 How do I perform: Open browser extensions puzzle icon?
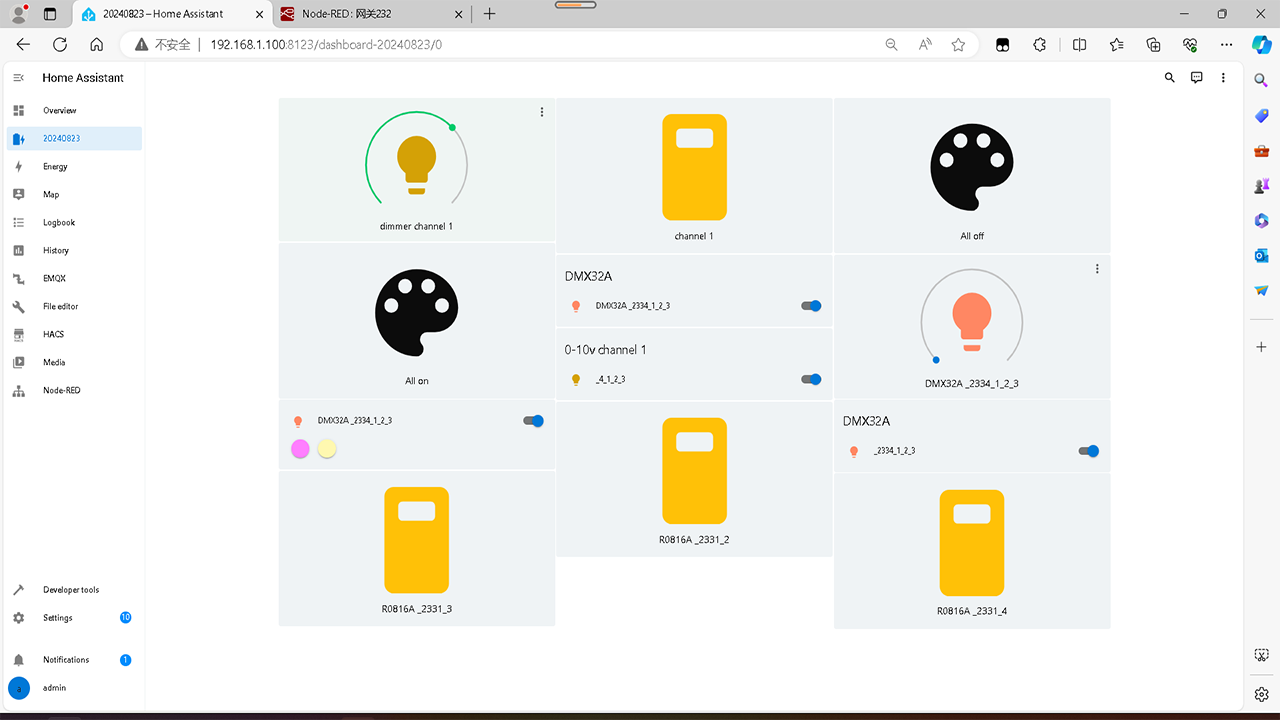(x=1040, y=45)
